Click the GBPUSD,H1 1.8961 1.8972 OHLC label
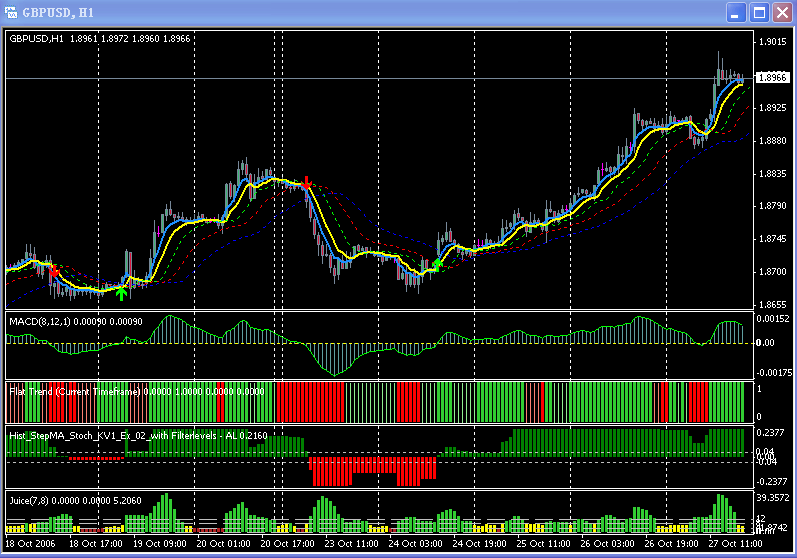This screenshot has width=797, height=558. 100,39
